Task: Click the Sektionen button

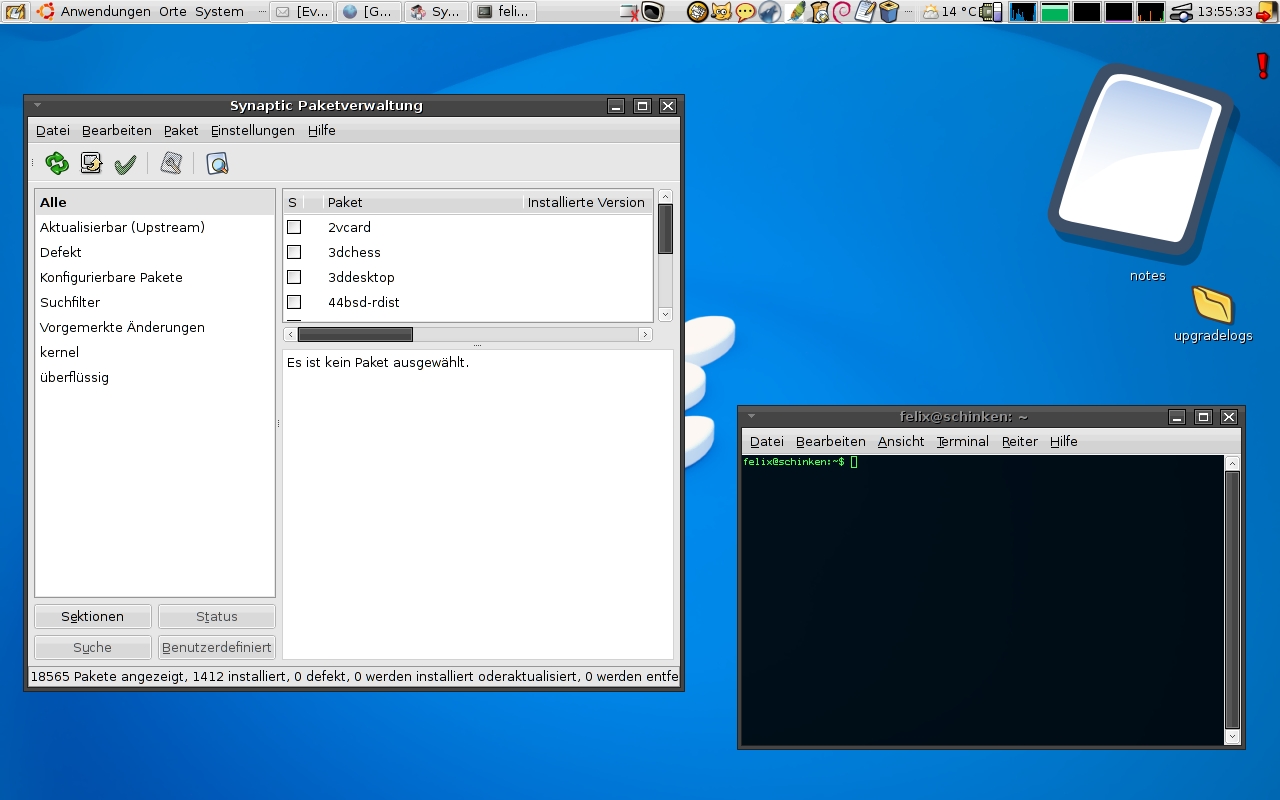Action: (93, 617)
